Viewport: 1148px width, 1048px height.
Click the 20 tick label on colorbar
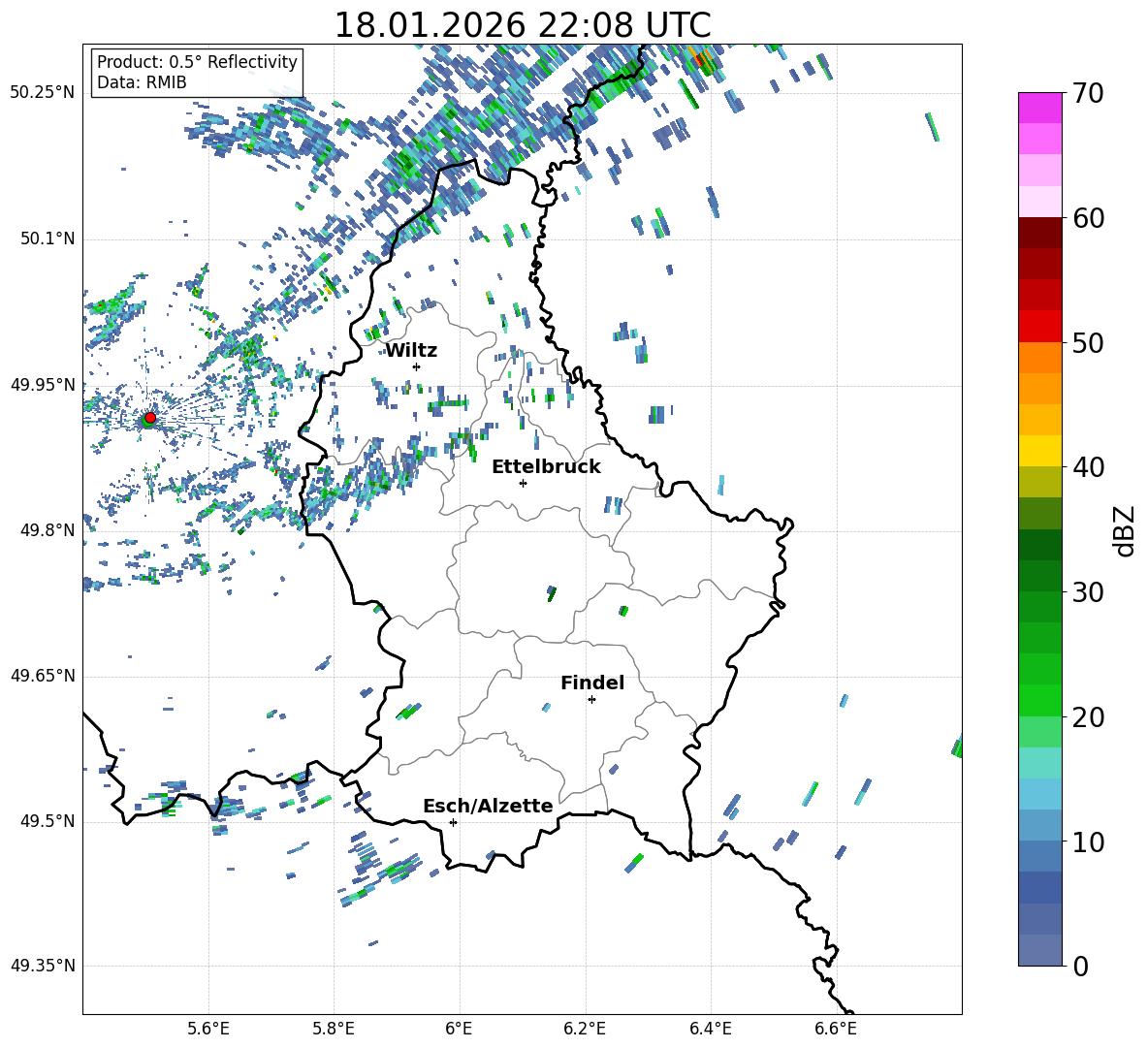(x=1088, y=717)
